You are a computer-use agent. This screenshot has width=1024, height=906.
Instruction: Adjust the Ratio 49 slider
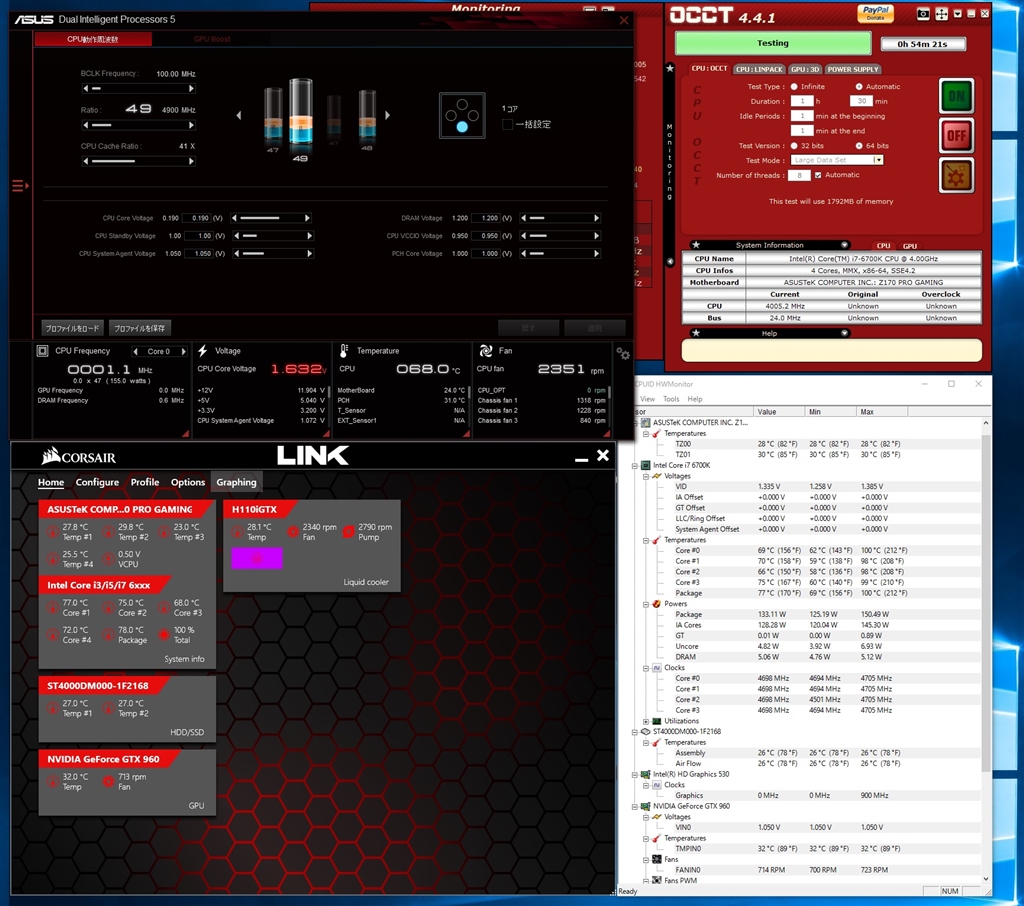138,125
